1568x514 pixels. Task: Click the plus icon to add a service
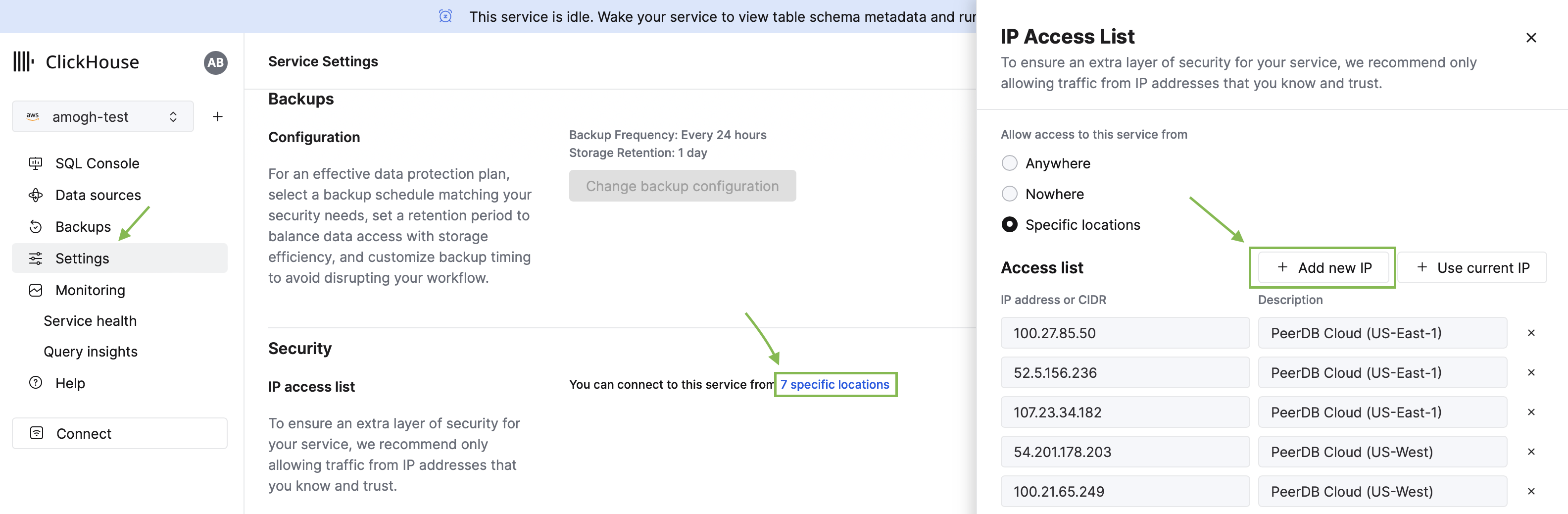[218, 116]
